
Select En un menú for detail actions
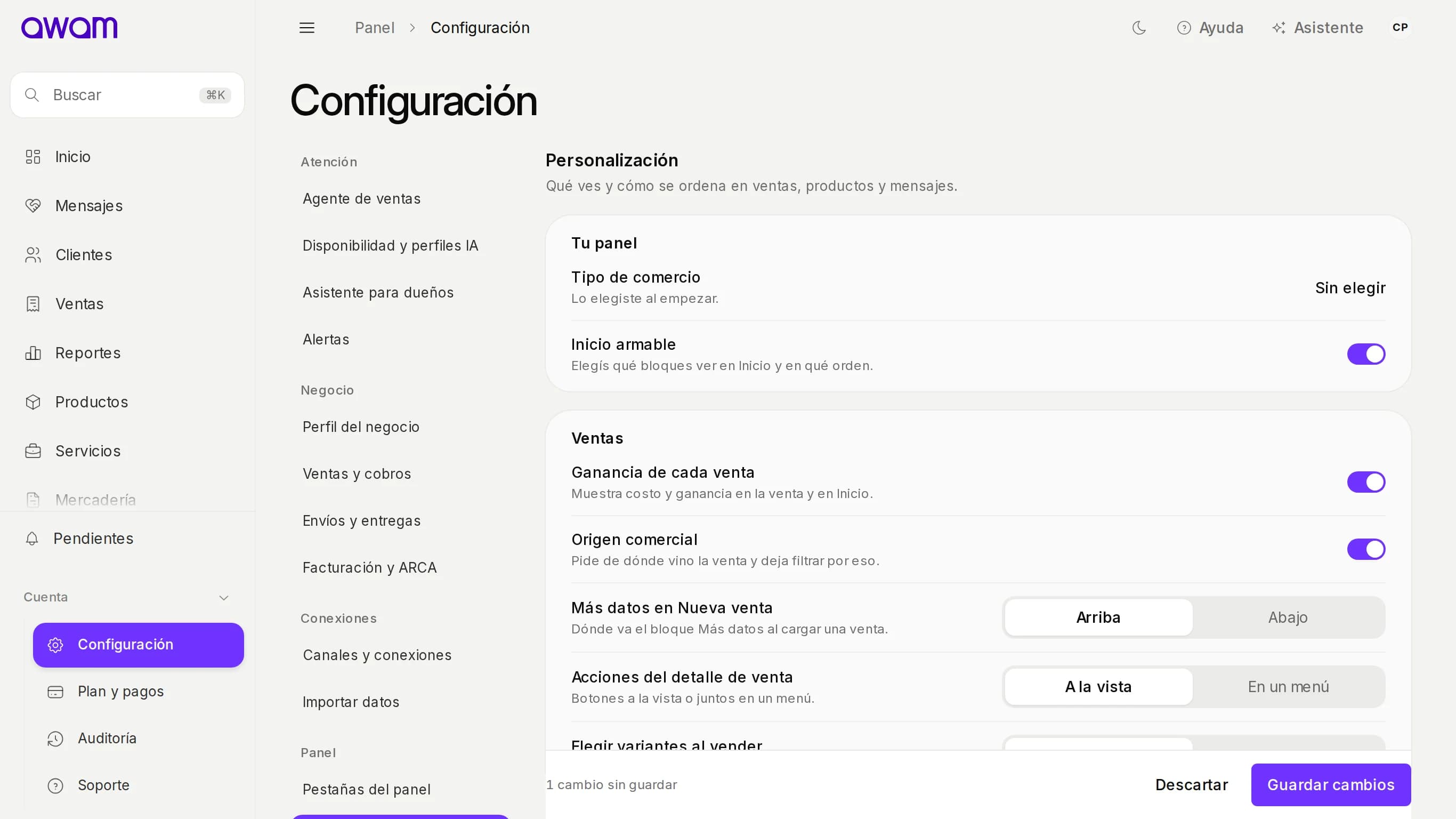click(1288, 687)
